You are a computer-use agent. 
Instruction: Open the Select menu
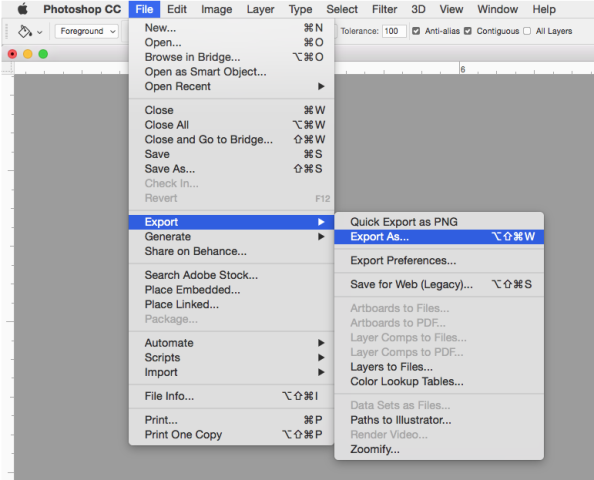(x=342, y=9)
